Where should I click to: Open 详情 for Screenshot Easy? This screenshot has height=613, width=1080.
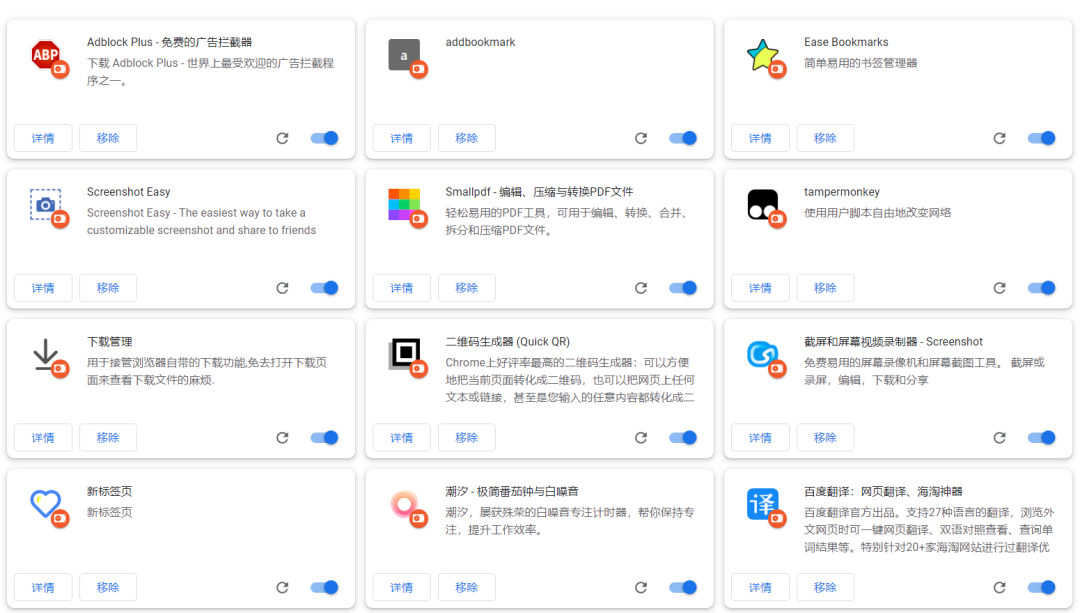tap(43, 288)
